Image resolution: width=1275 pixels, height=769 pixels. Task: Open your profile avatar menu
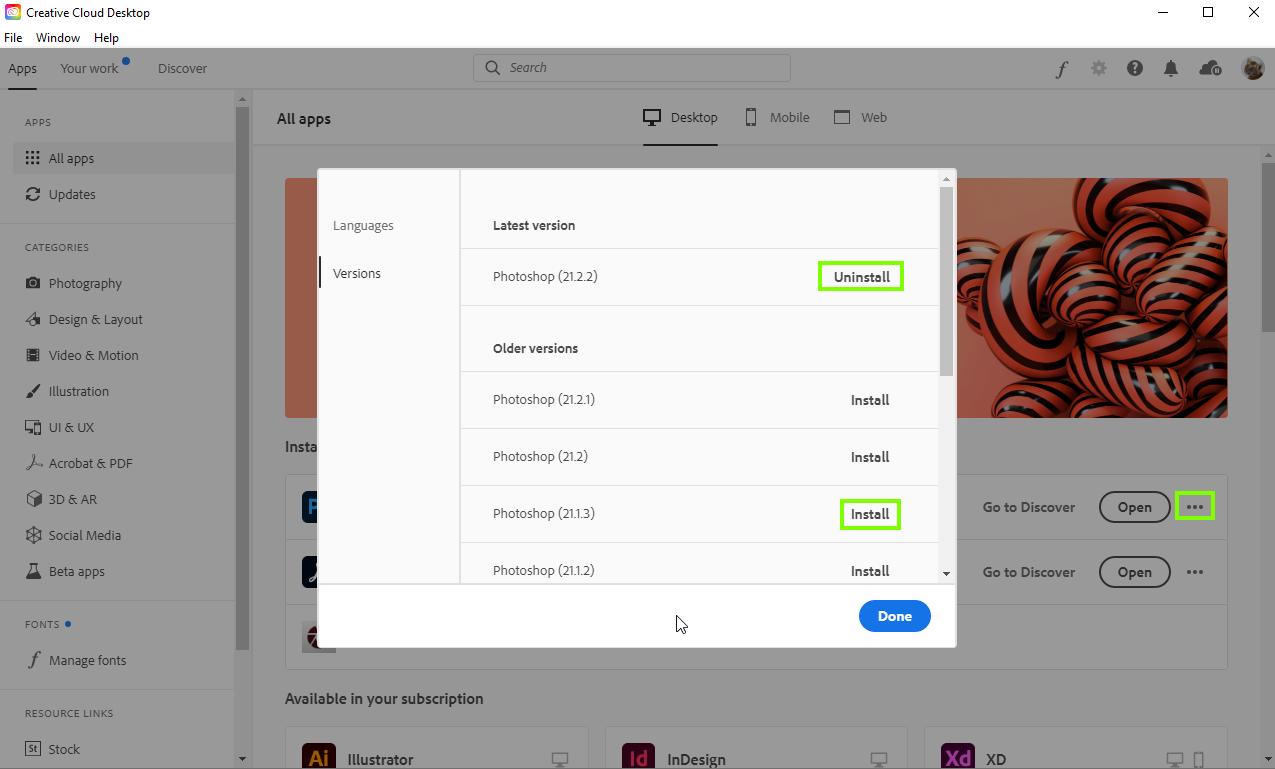[1253, 68]
